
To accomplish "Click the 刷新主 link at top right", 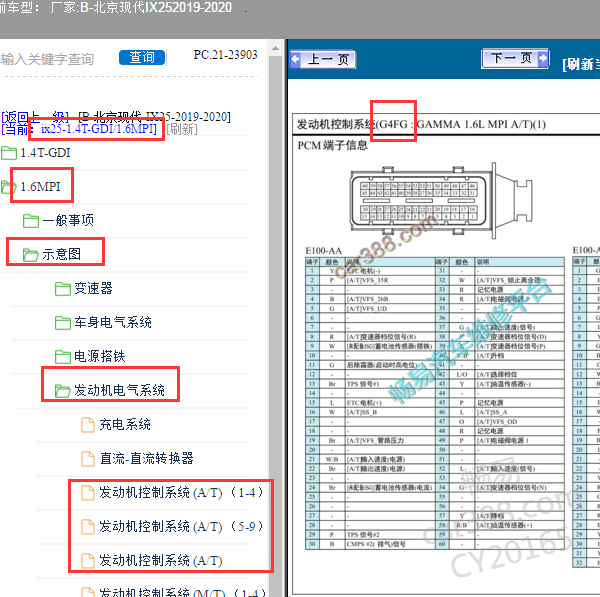I will 581,64.
